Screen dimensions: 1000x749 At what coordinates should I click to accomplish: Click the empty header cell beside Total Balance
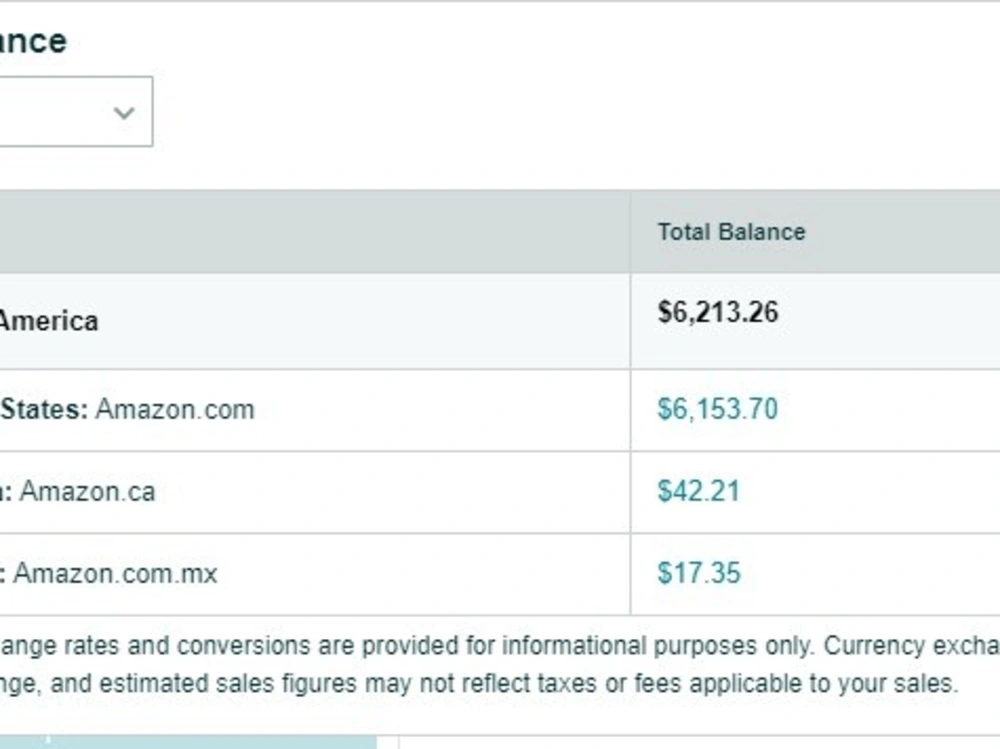tap(315, 232)
